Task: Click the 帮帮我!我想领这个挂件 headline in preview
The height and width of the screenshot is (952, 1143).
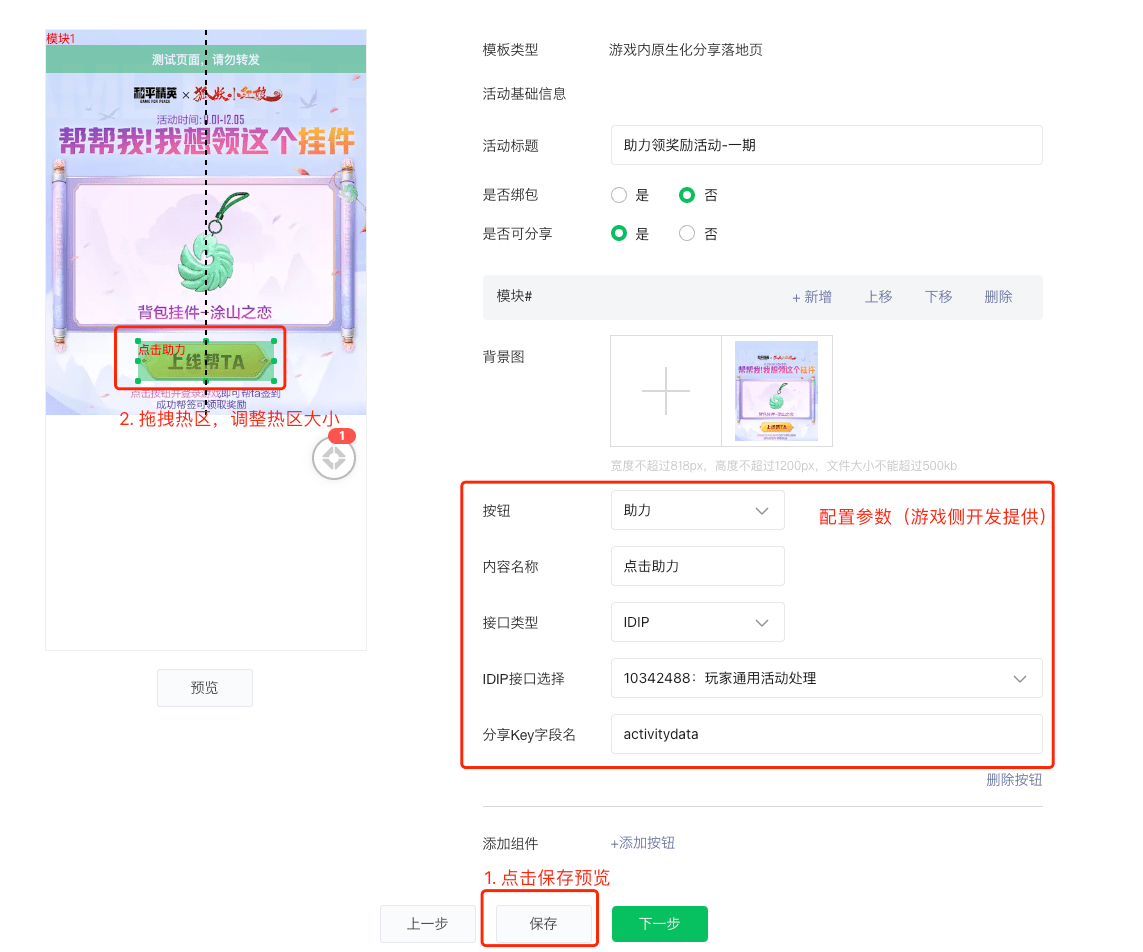Action: tap(206, 141)
